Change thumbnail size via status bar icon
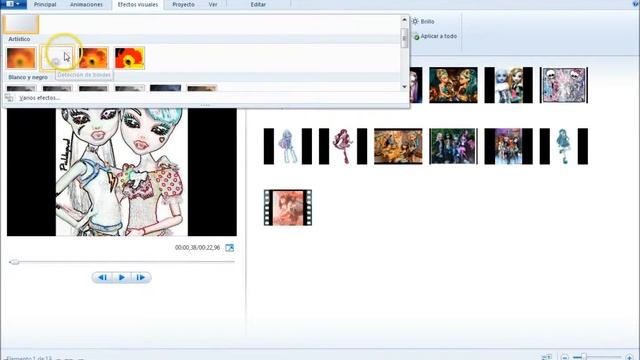640x360 pixels. tap(546, 357)
